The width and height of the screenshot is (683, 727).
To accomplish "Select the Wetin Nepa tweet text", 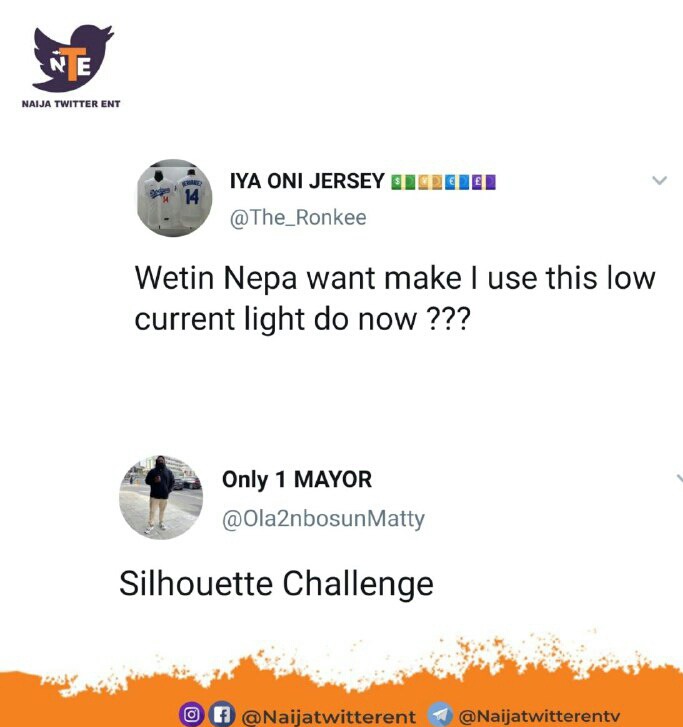I will (395, 299).
